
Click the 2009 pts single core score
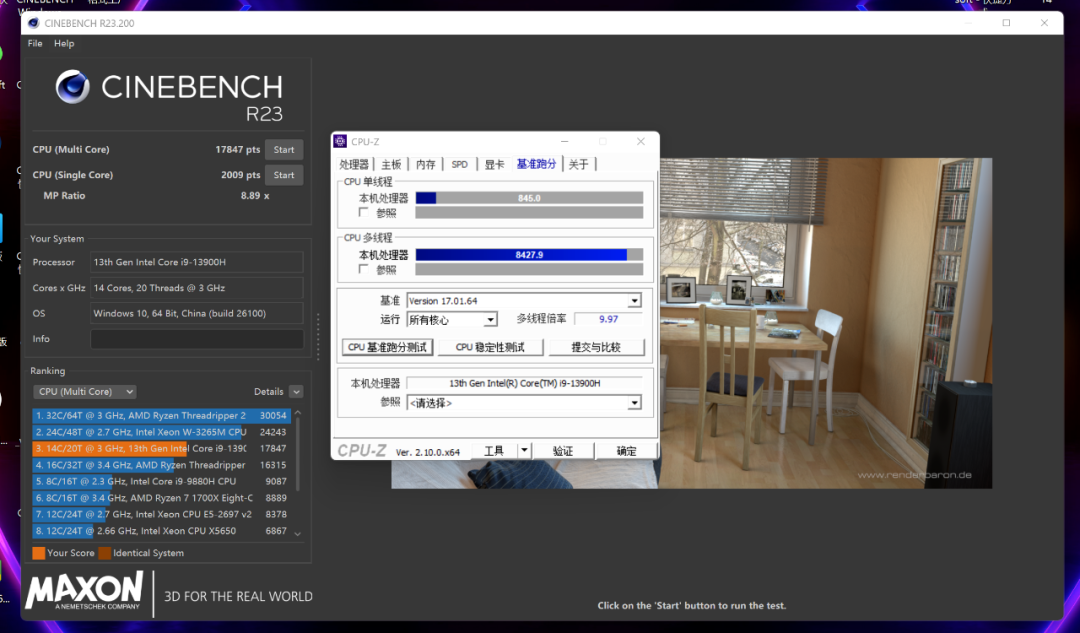(240, 175)
